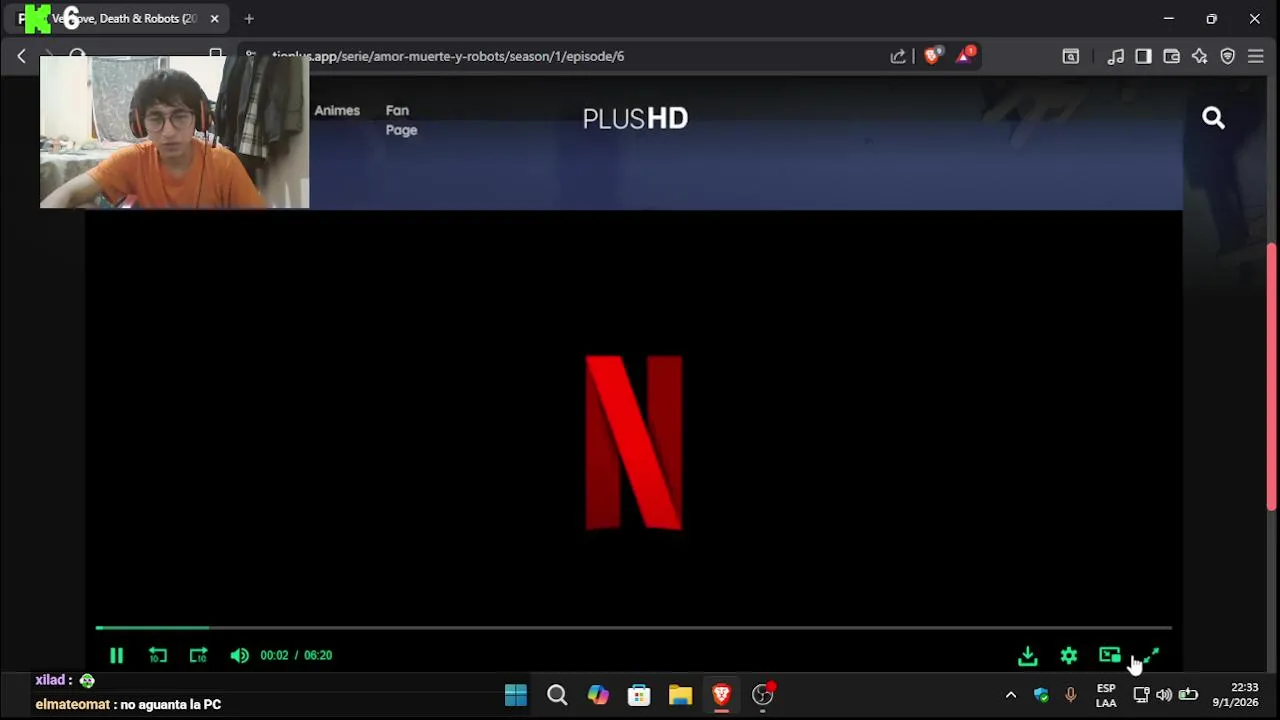Open system volume speaker tray icon
Viewport: 1280px width, 720px height.
[x=1164, y=695]
